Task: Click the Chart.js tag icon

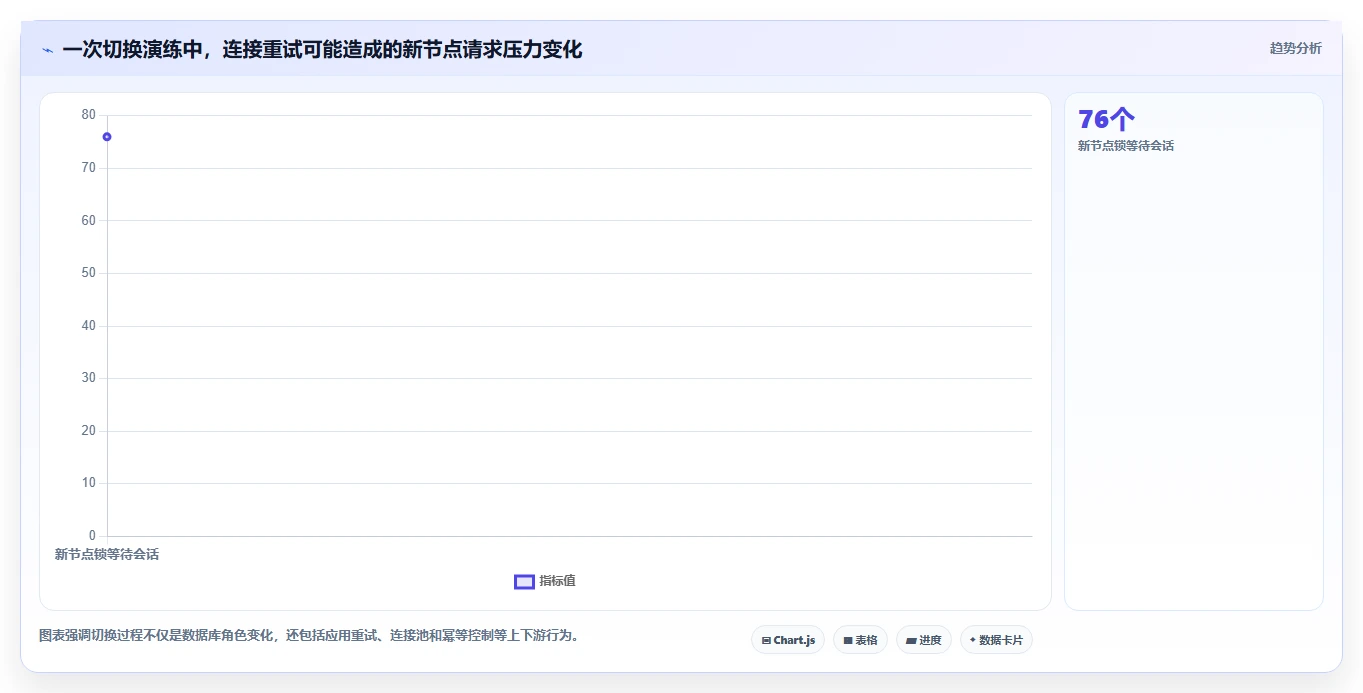Action: (x=766, y=640)
